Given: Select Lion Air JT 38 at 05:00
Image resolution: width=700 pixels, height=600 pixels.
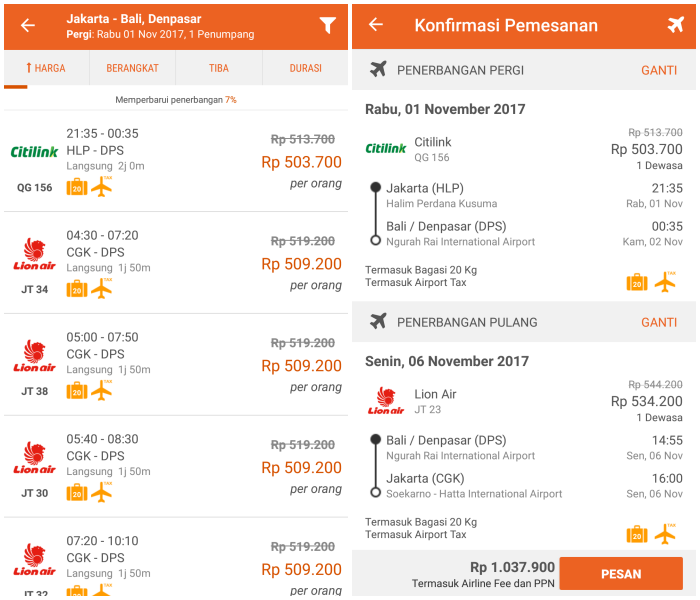Looking at the screenshot, I should pos(176,365).
